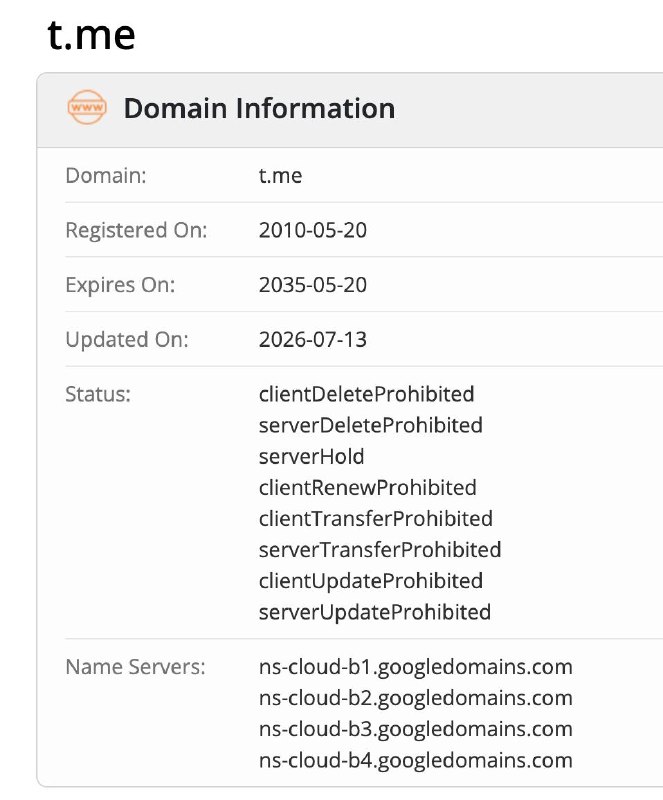Click the Name Servers: label
Image resolution: width=663 pixels, height=800 pixels.
pyautogui.click(x=135, y=666)
